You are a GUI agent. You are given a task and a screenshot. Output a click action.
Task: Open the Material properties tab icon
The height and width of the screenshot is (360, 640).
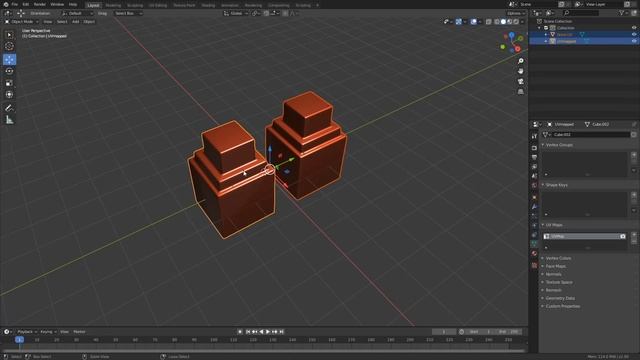point(534,253)
